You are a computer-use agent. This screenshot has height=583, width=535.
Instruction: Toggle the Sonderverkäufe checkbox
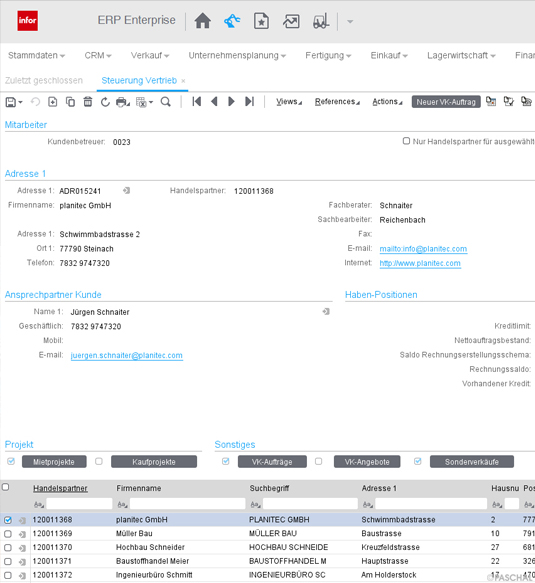[418, 461]
